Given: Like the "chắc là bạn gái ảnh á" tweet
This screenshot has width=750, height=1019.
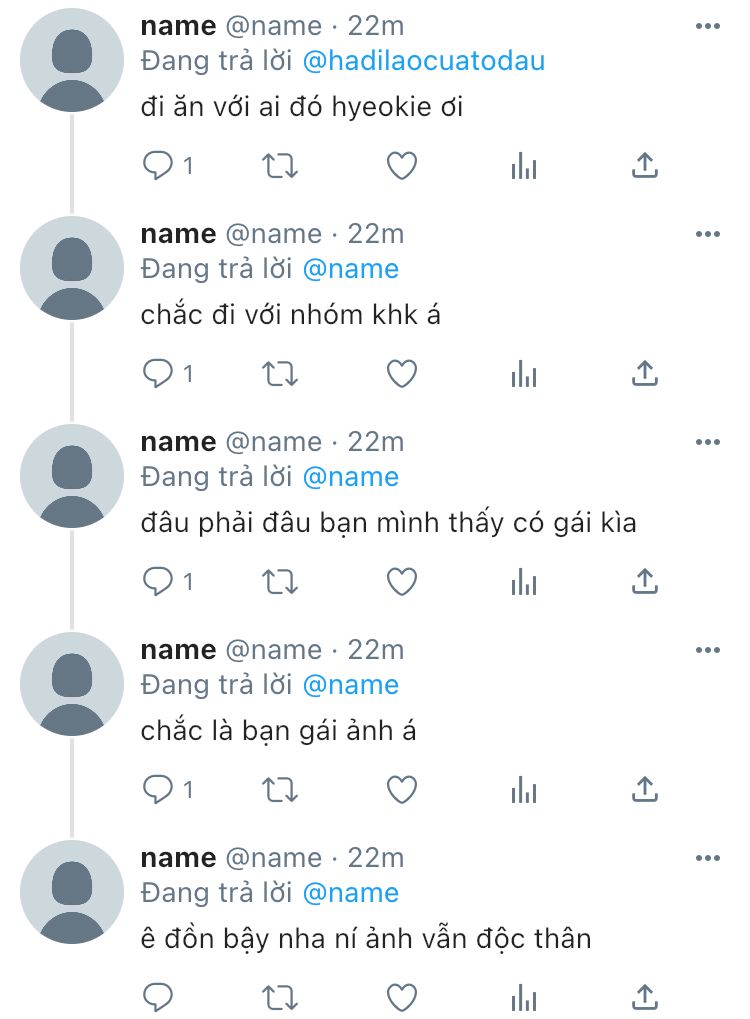Looking at the screenshot, I should pyautogui.click(x=402, y=790).
